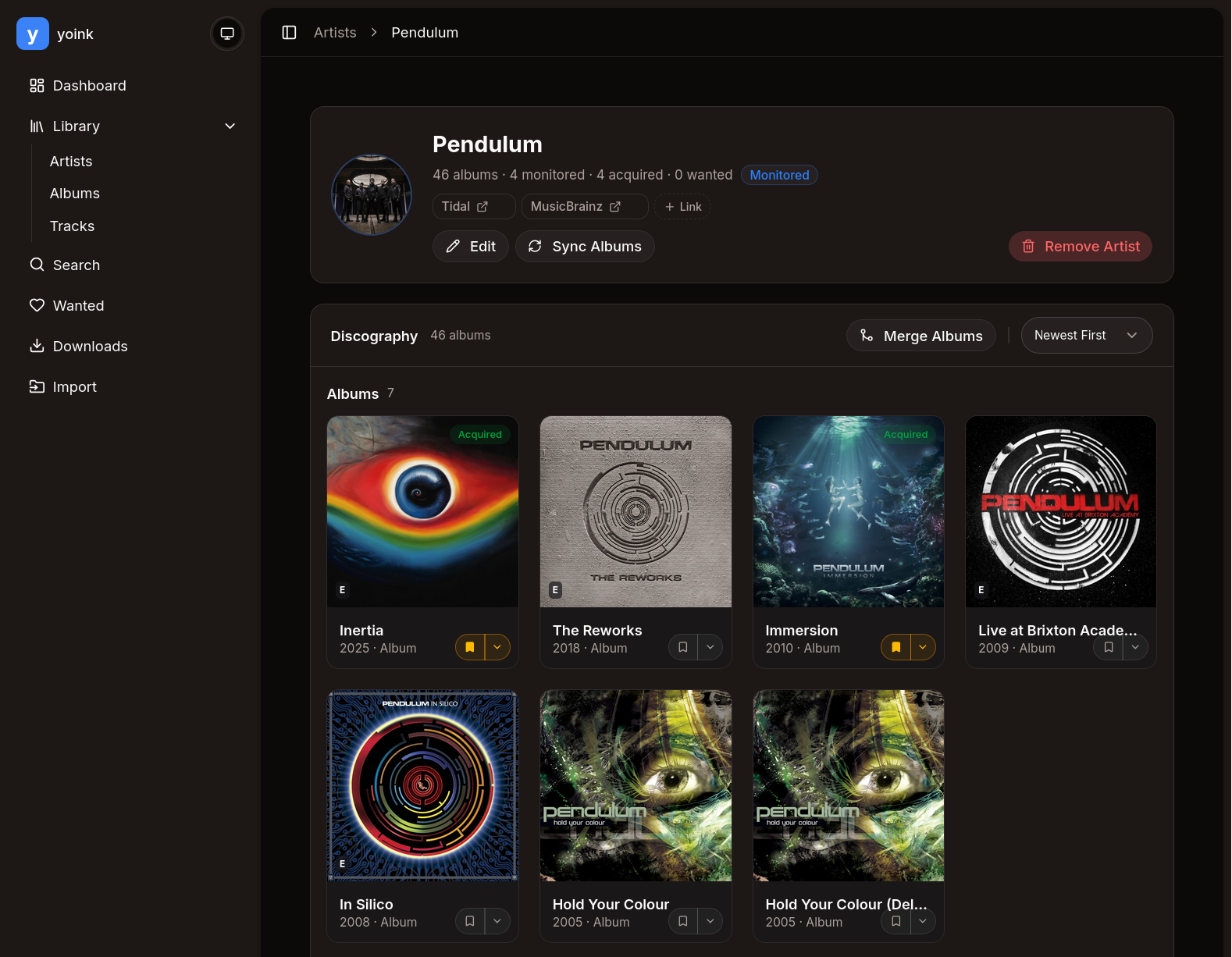The image size is (1232, 957).
Task: Click the Artists breadcrumb link
Action: [x=335, y=33]
